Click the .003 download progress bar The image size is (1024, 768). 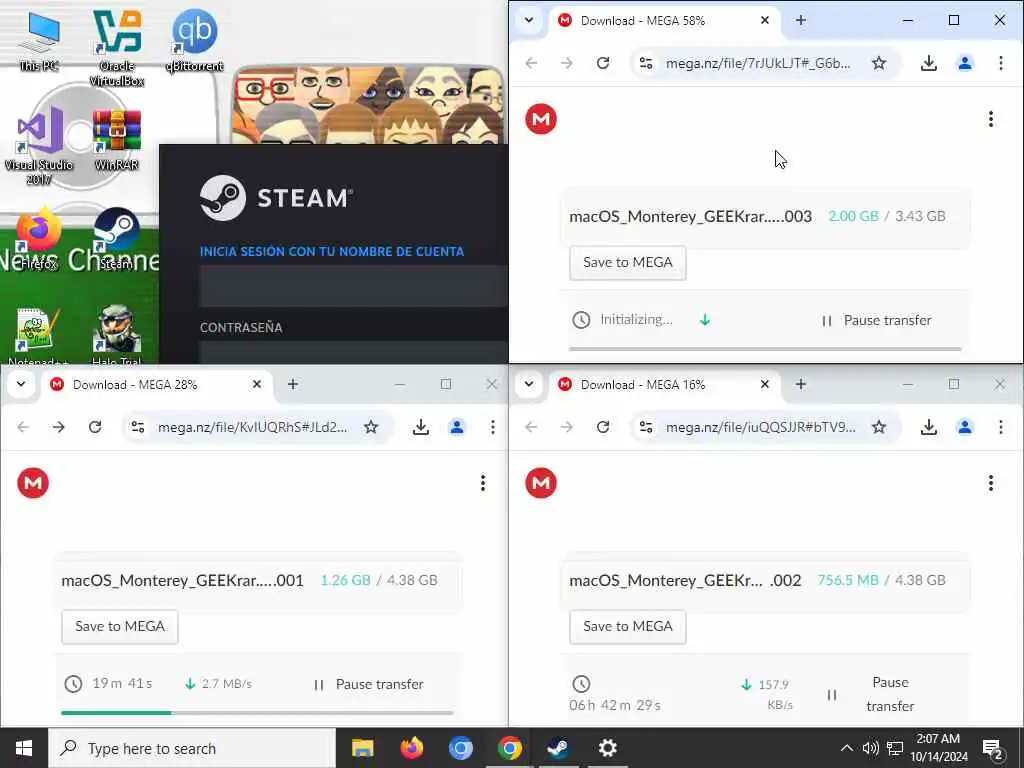(765, 349)
